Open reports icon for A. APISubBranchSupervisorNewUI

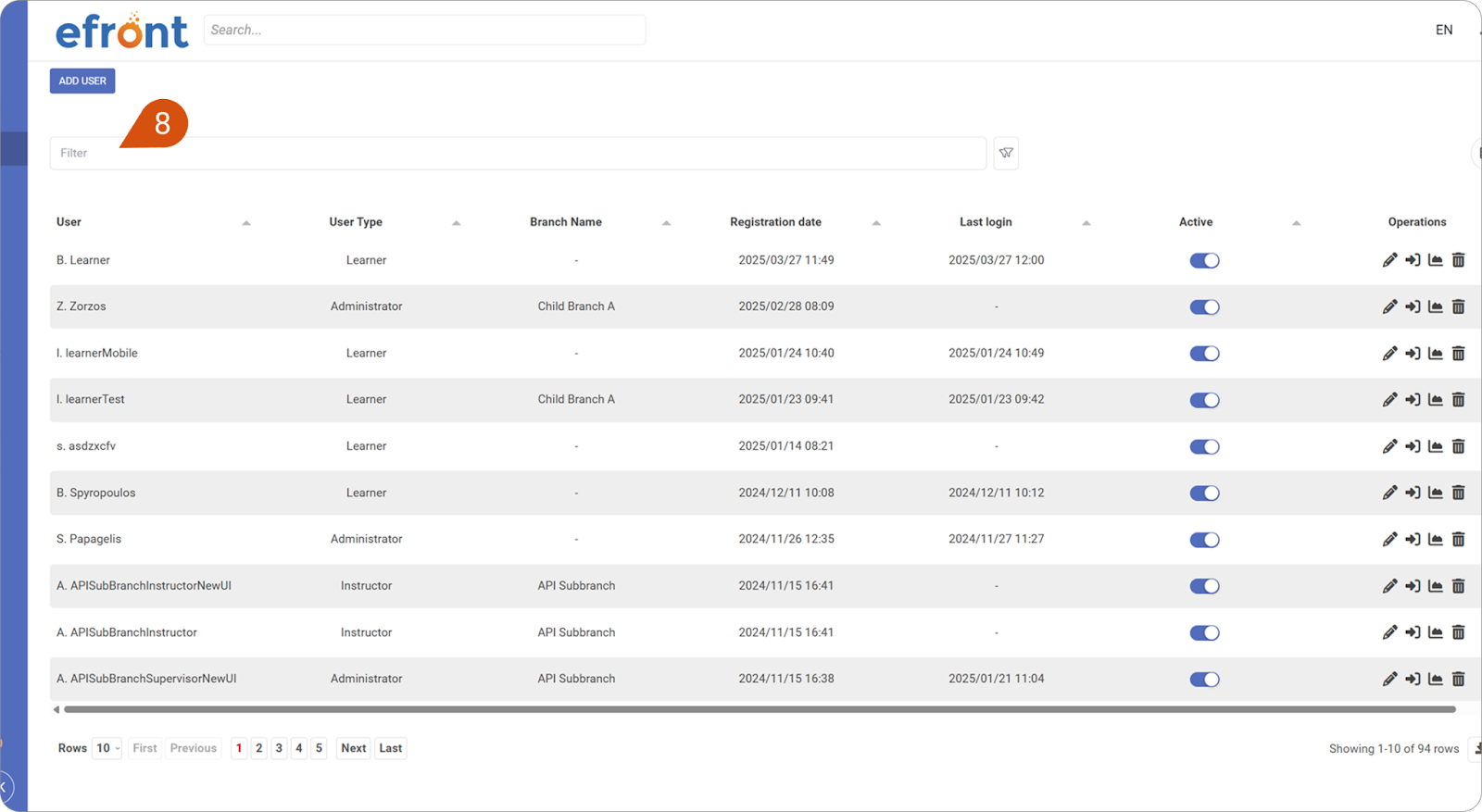coord(1435,679)
